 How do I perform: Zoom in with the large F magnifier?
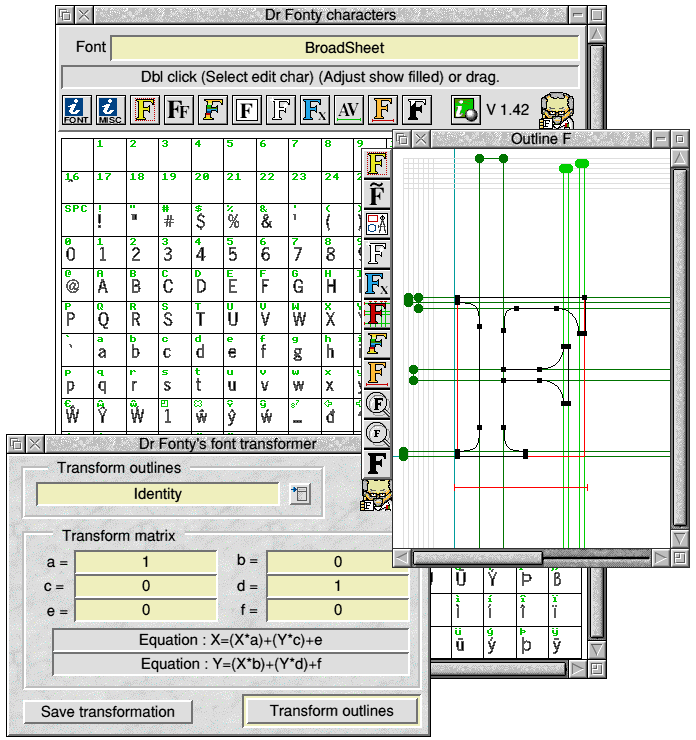(377, 404)
